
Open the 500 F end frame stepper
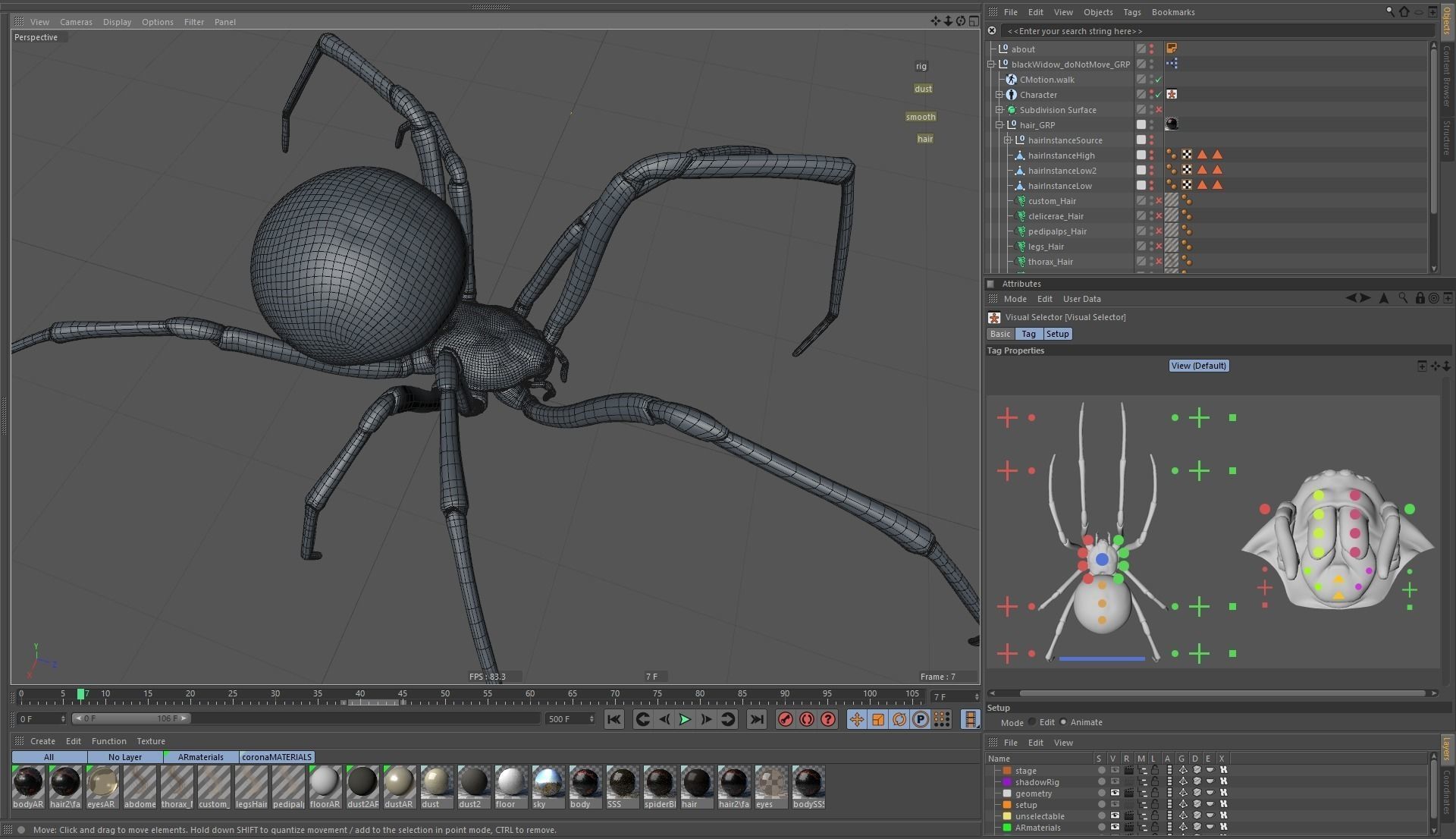pos(591,719)
